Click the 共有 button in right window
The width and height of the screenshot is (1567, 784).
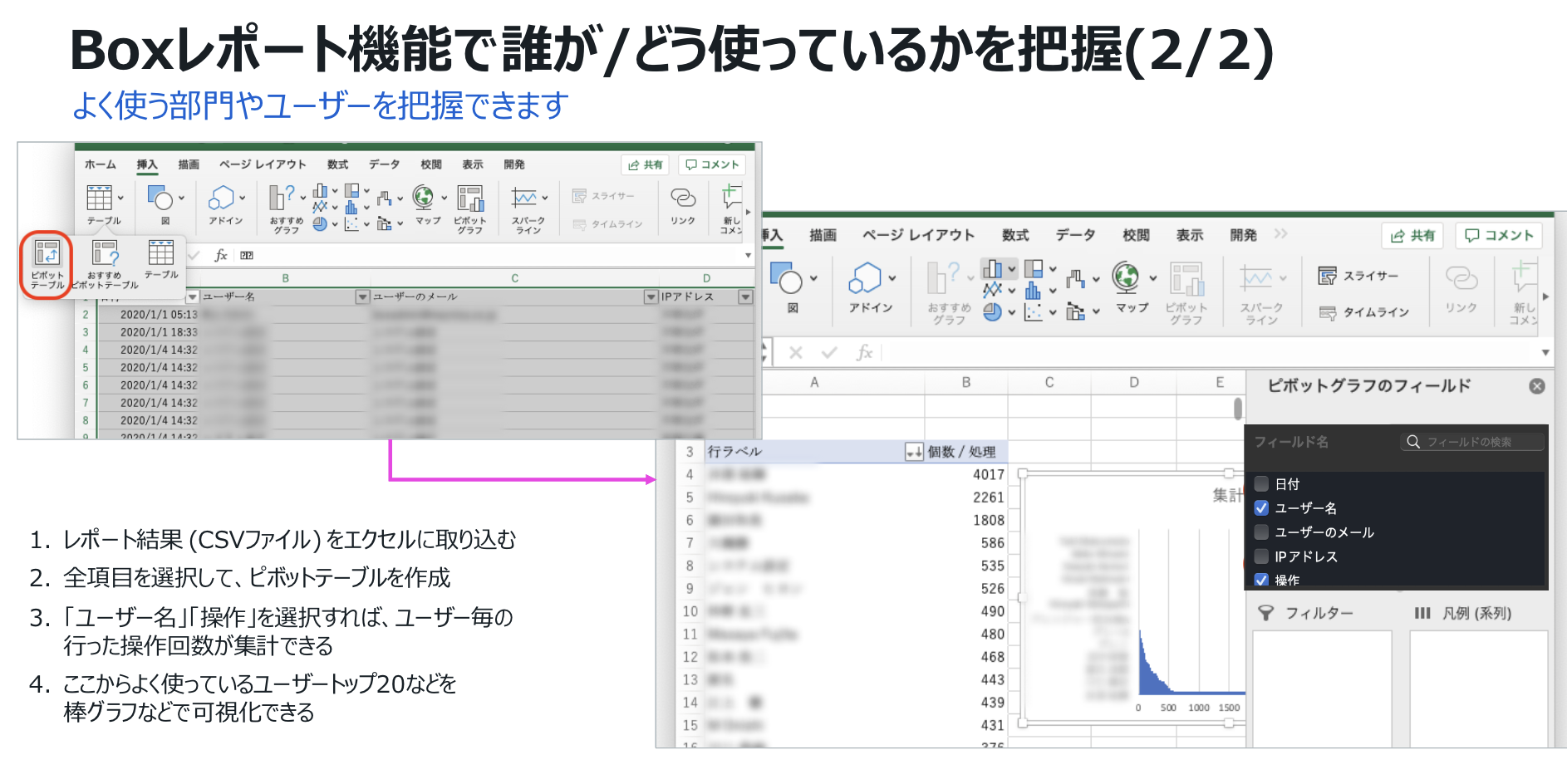(1412, 236)
